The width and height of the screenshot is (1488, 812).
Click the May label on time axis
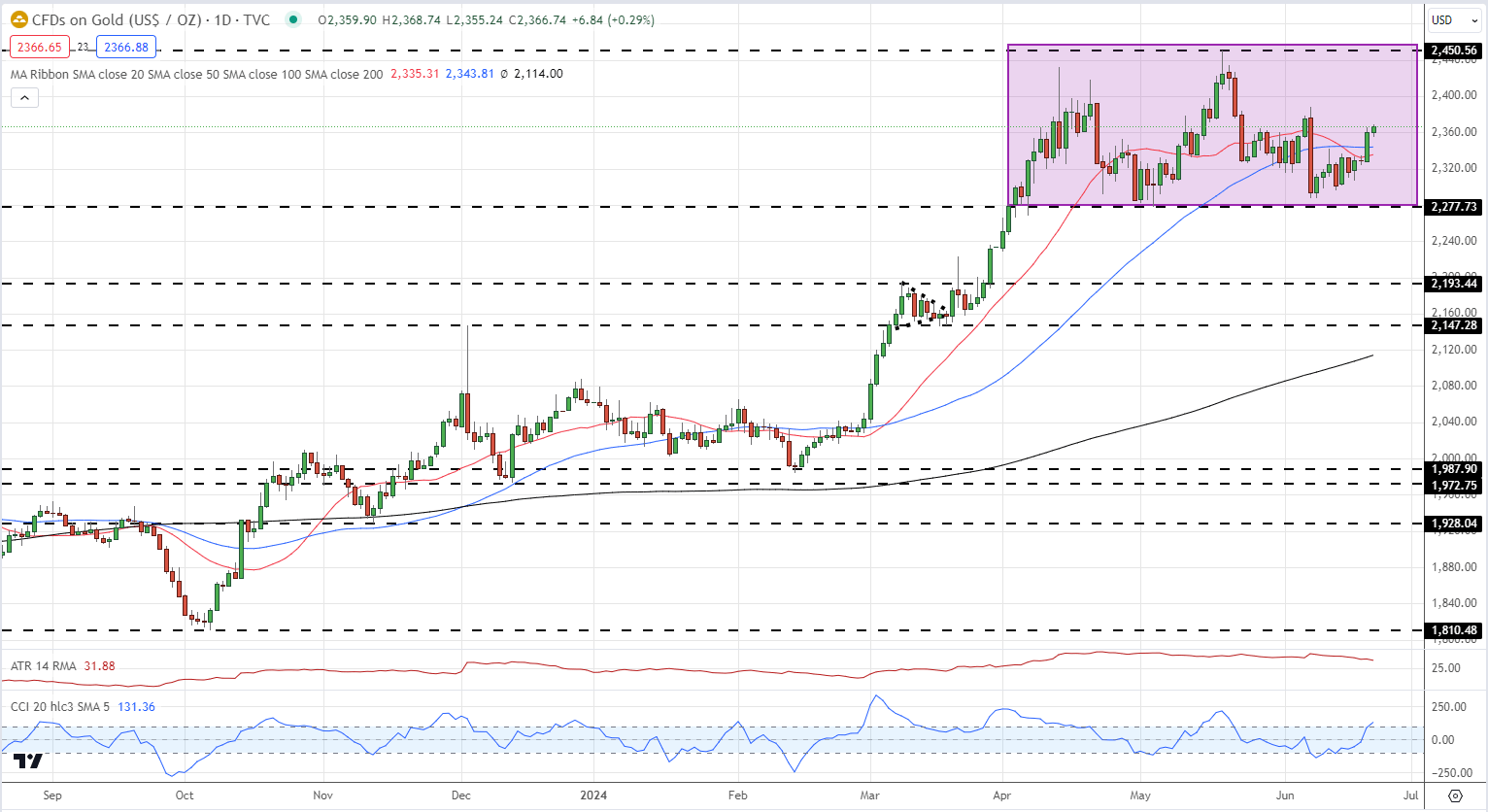point(1140,795)
